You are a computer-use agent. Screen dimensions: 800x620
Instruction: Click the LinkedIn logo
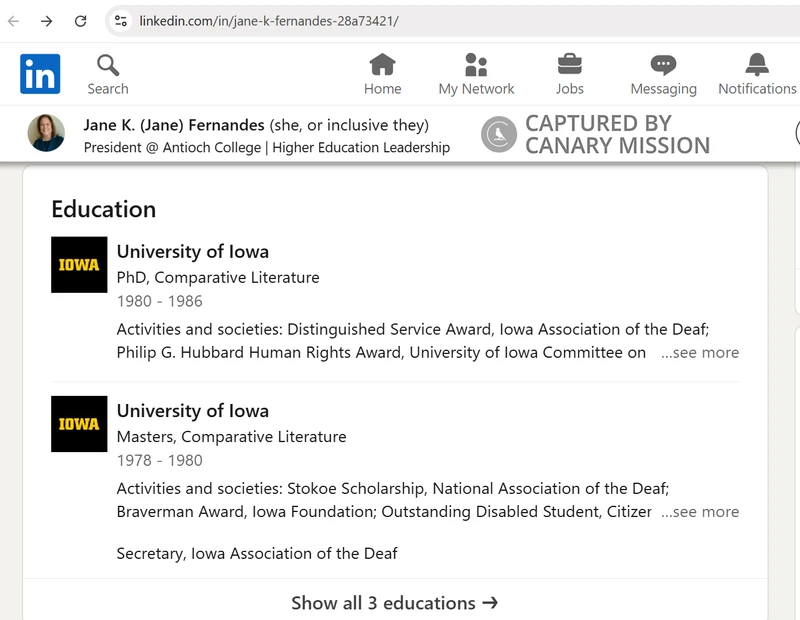click(40, 74)
